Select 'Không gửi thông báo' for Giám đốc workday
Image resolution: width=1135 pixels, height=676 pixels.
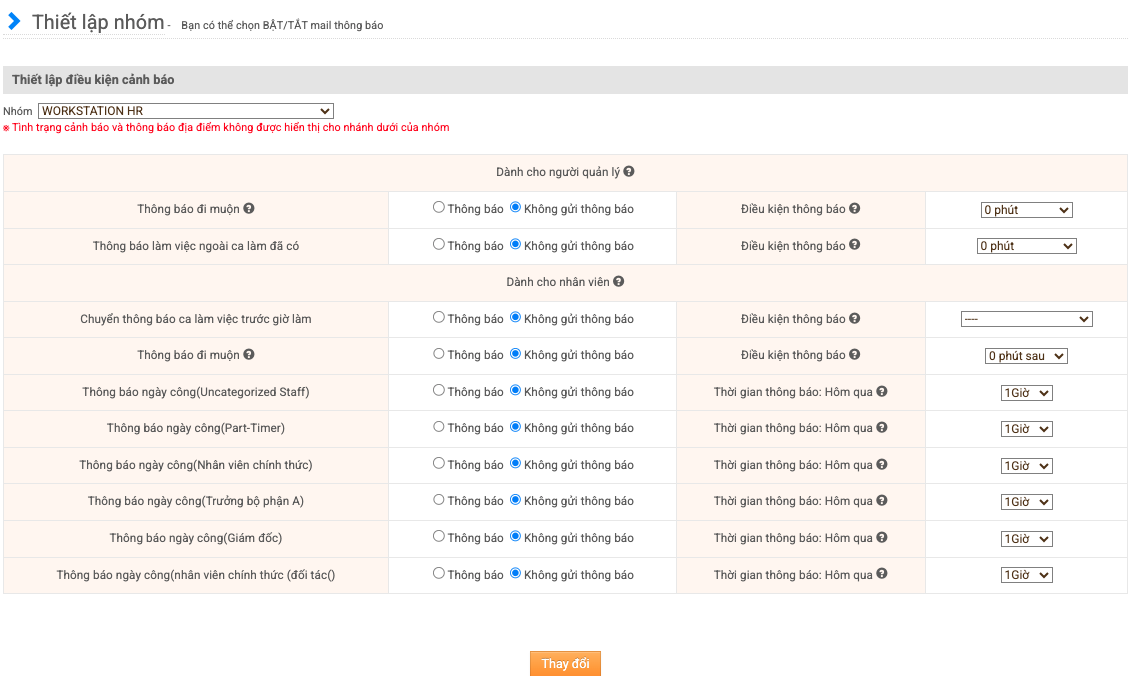tap(516, 537)
